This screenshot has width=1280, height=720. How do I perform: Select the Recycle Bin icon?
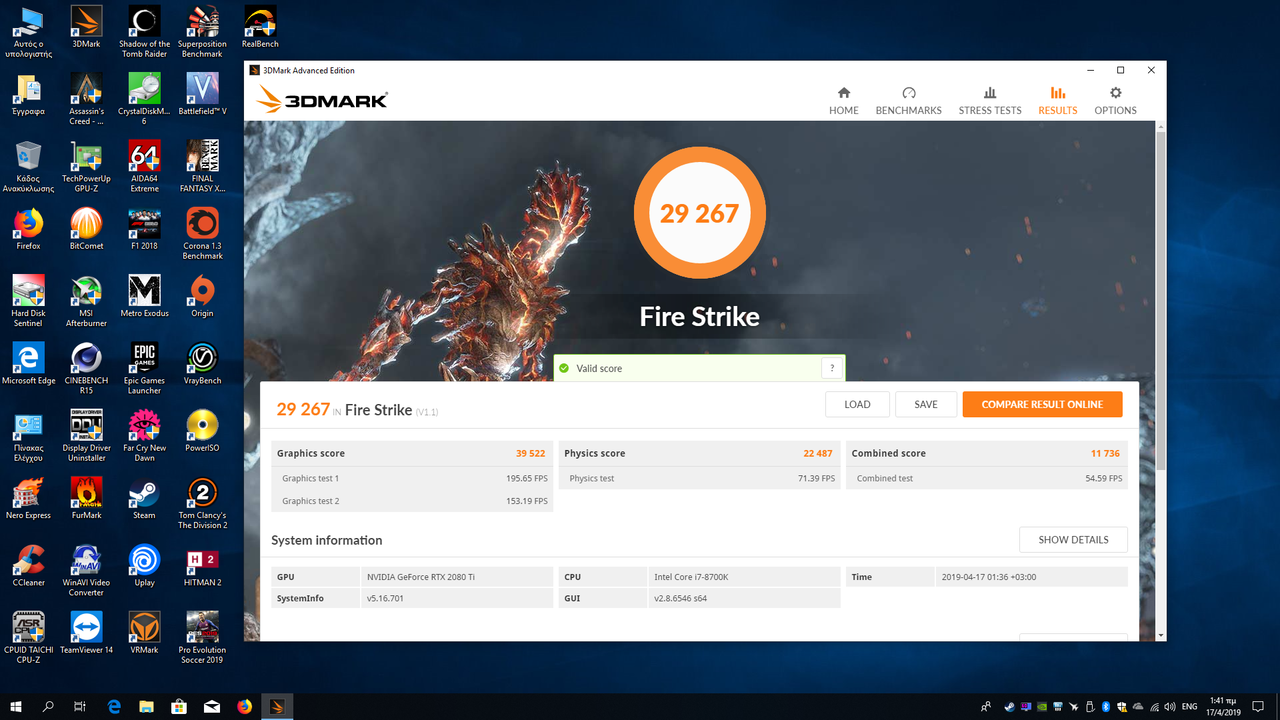(28, 167)
